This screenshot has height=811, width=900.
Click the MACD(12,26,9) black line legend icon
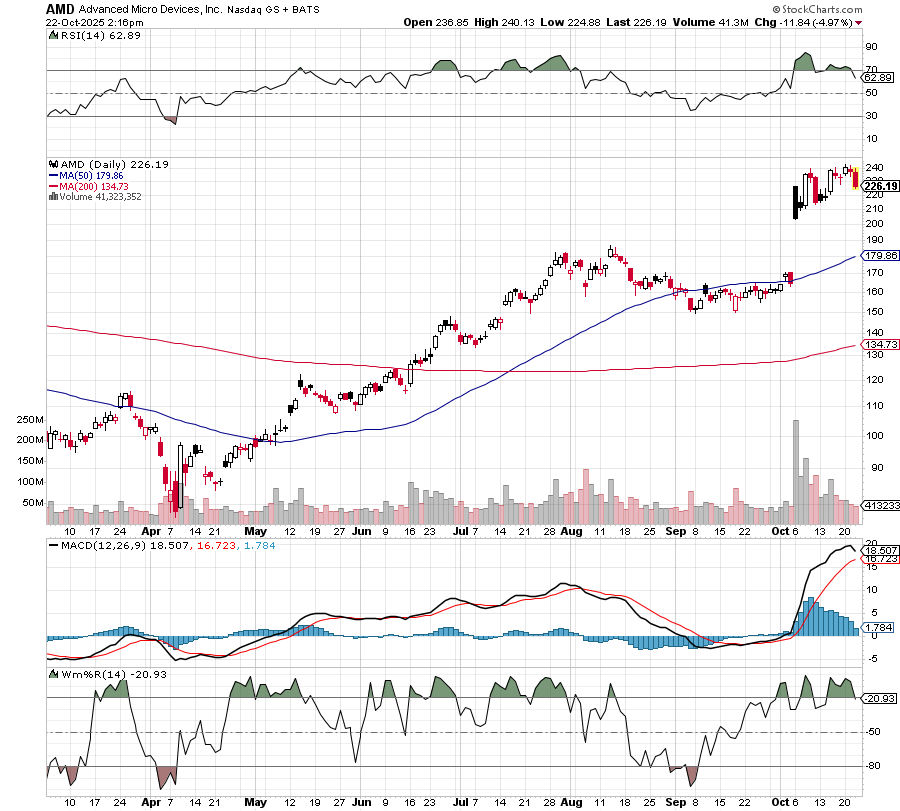[54, 546]
